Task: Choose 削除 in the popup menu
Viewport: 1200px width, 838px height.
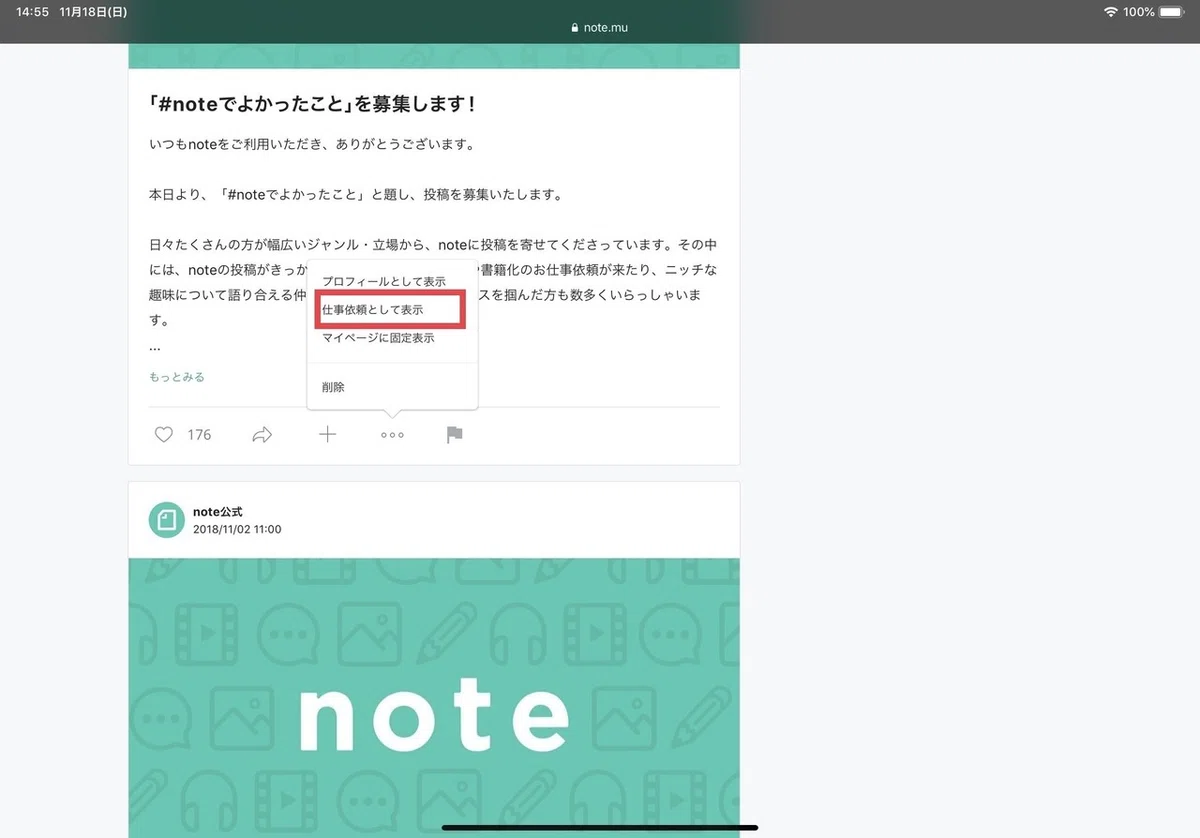Action: [x=333, y=387]
